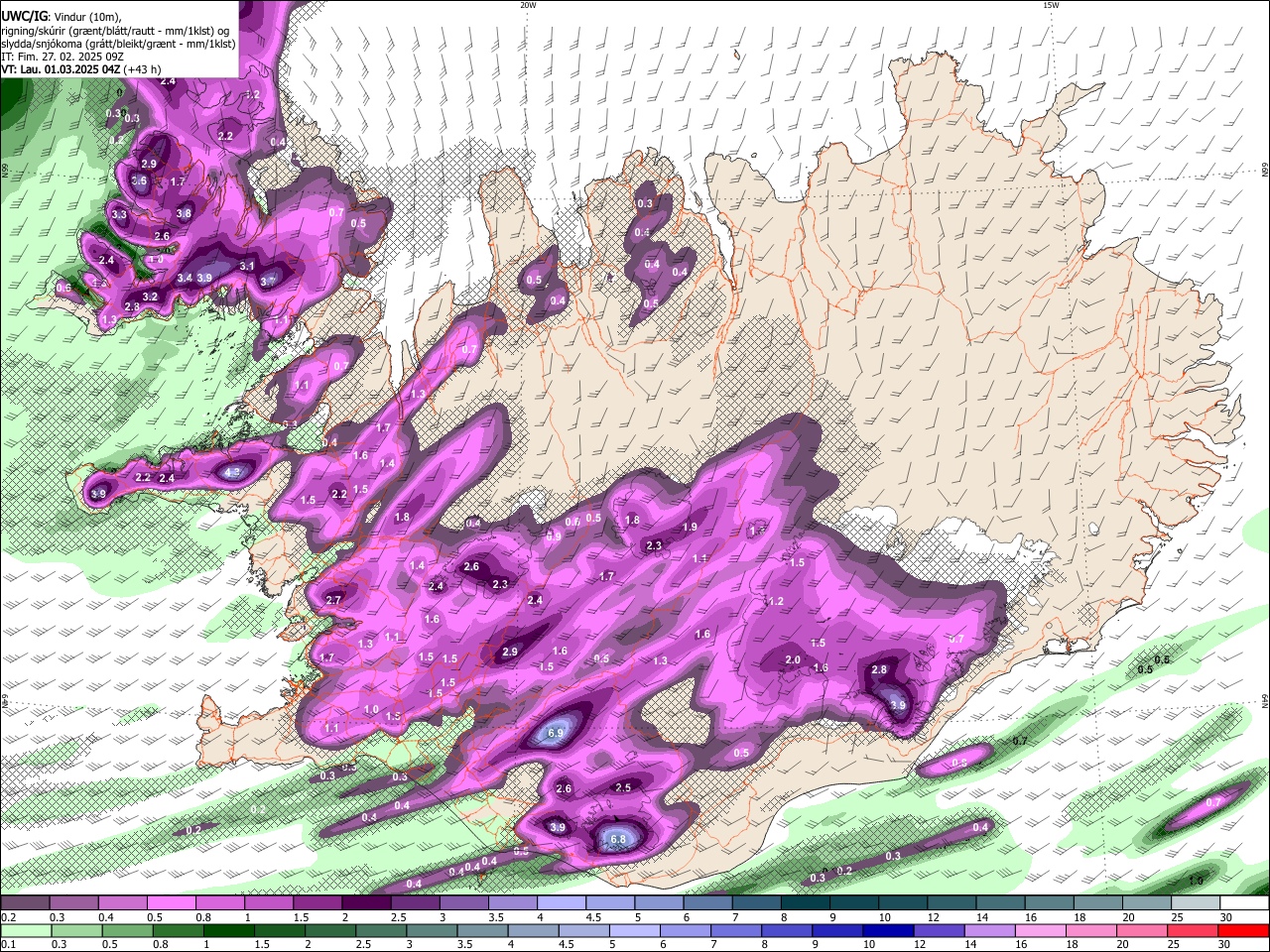This screenshot has width=1270, height=952.
Task: Click the 'IT: Fim. 27. 02. 2025 09Z' line
Action: click(x=62, y=57)
